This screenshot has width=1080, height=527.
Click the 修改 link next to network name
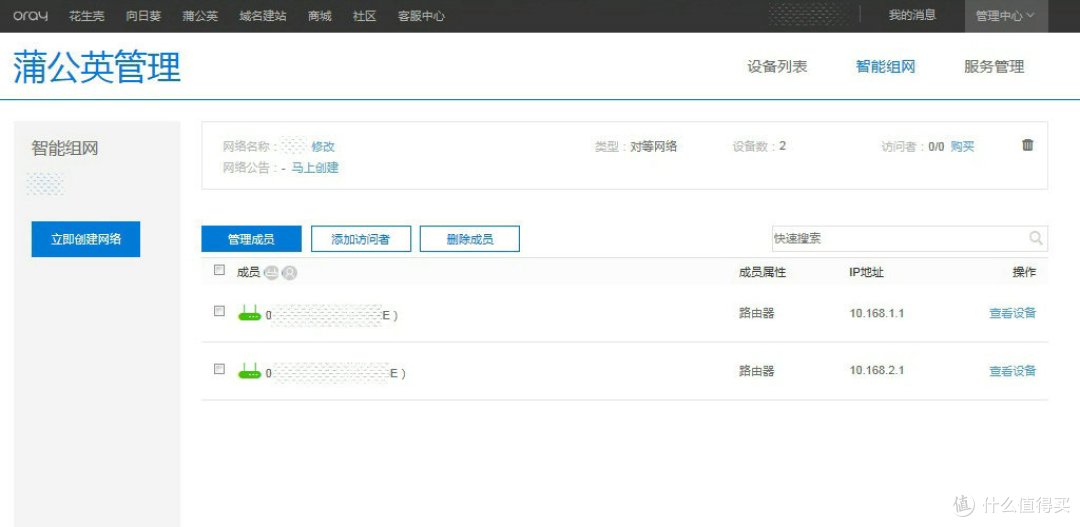point(323,147)
